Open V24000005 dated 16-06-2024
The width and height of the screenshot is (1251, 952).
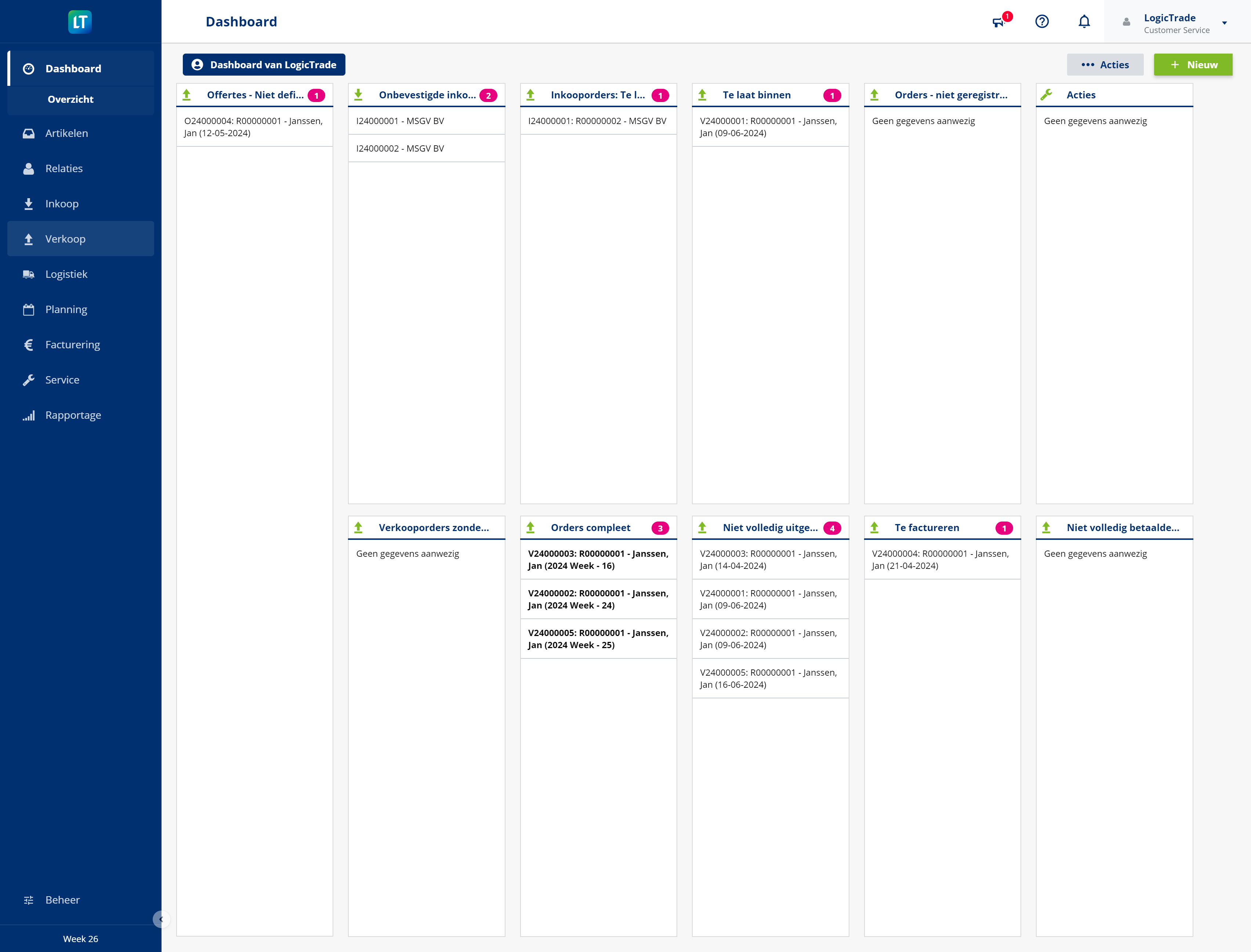pos(770,678)
